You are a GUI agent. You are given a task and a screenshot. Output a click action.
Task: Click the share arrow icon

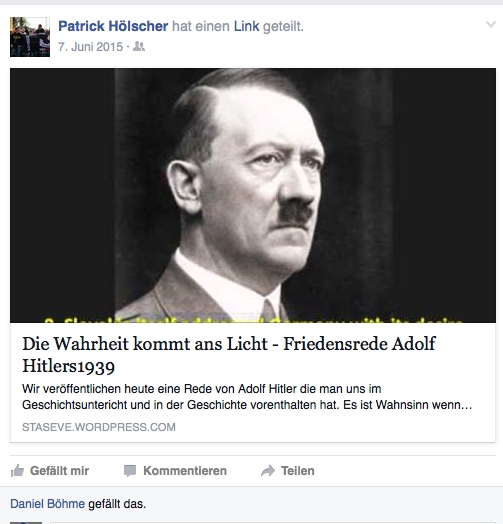[268, 471]
